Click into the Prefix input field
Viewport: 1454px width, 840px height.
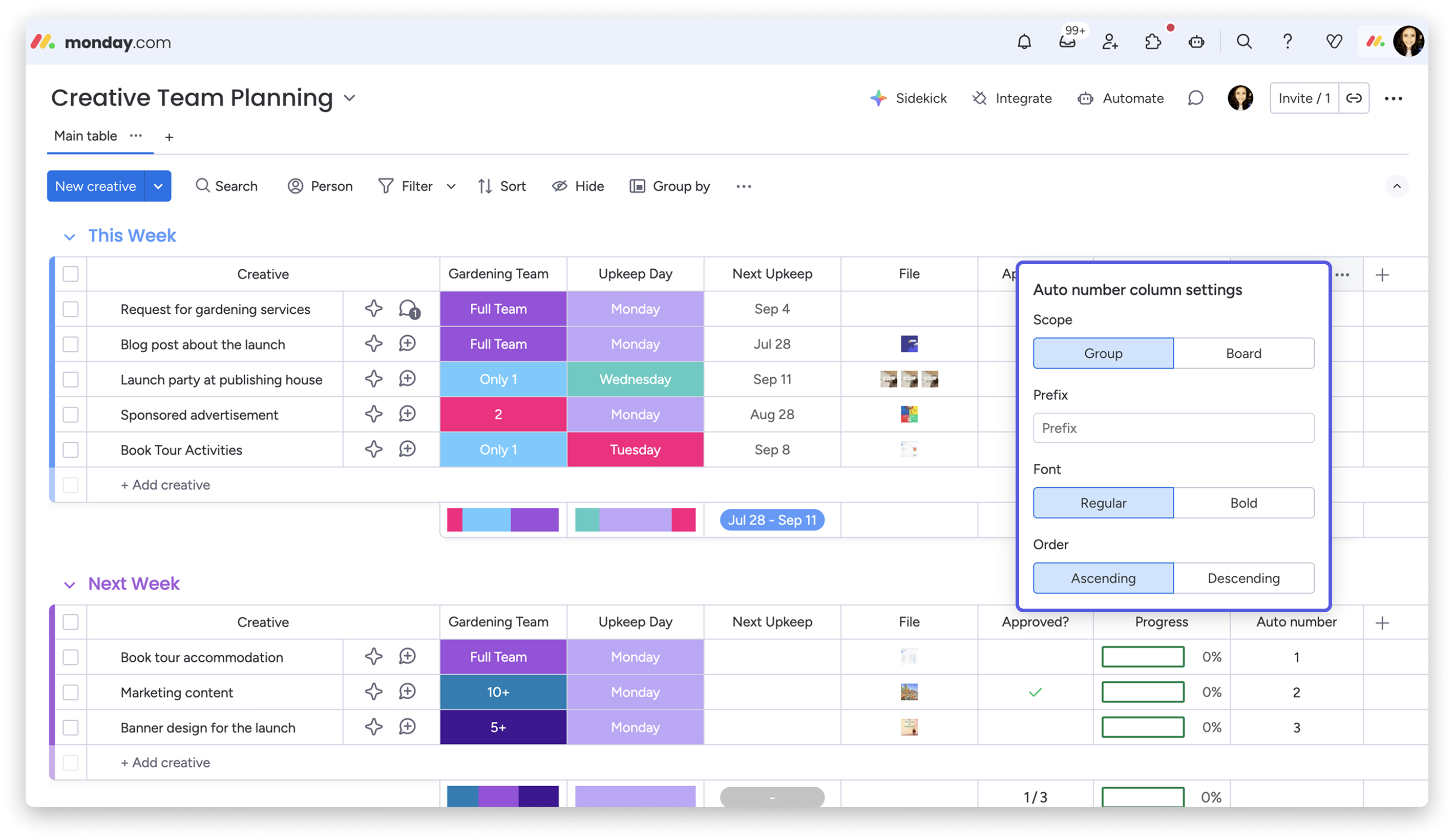[x=1173, y=428]
